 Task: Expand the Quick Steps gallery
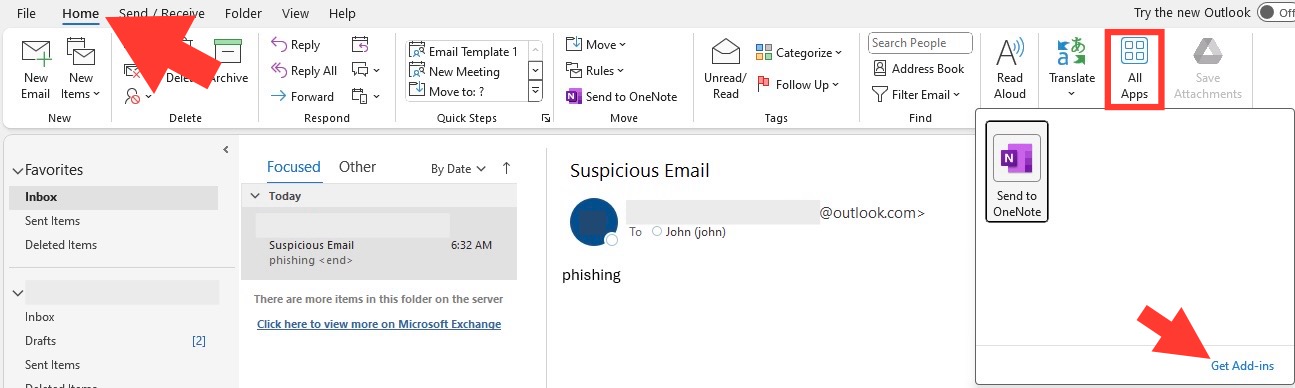tap(535, 92)
